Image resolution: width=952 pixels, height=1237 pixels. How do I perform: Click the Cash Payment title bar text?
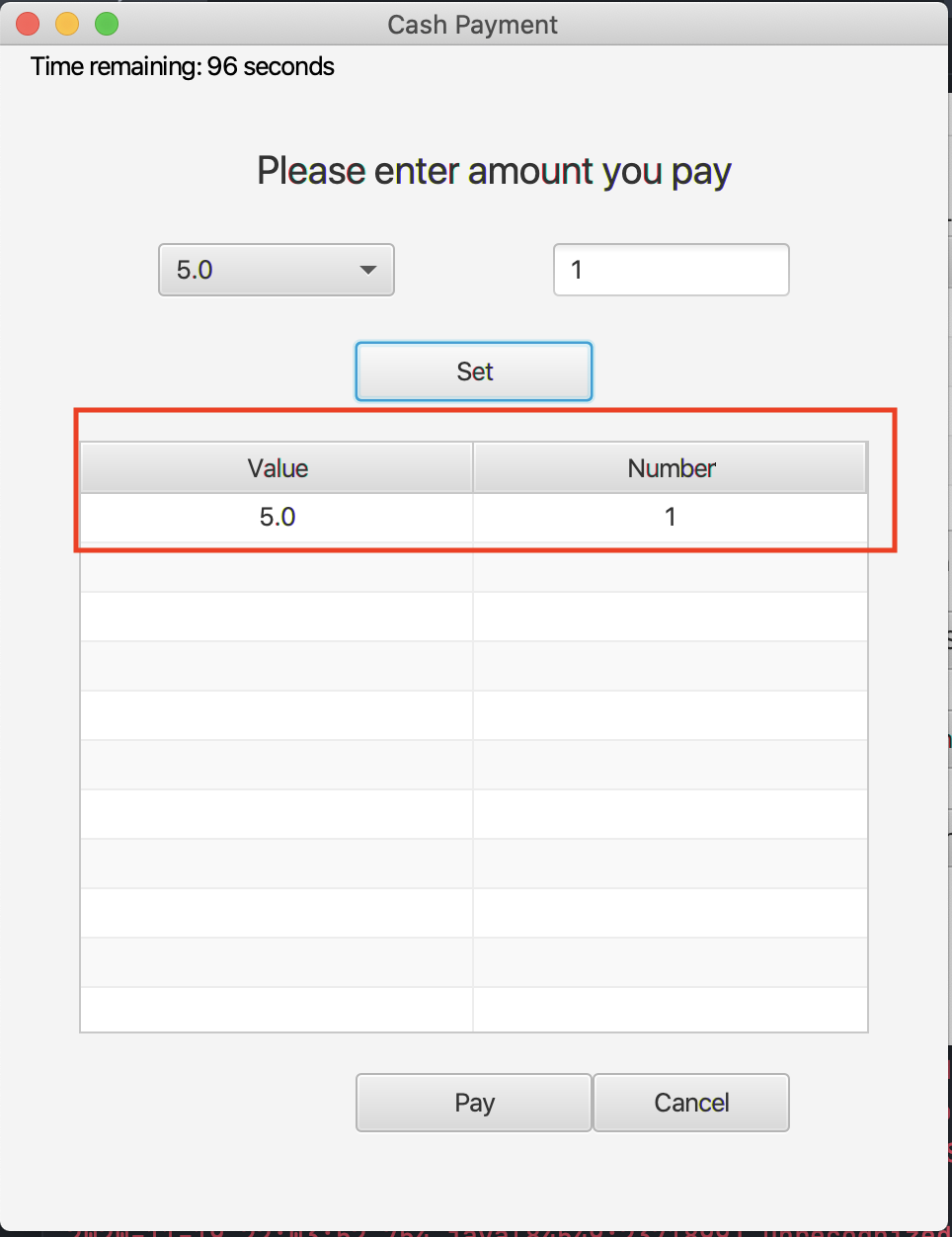[x=472, y=25]
